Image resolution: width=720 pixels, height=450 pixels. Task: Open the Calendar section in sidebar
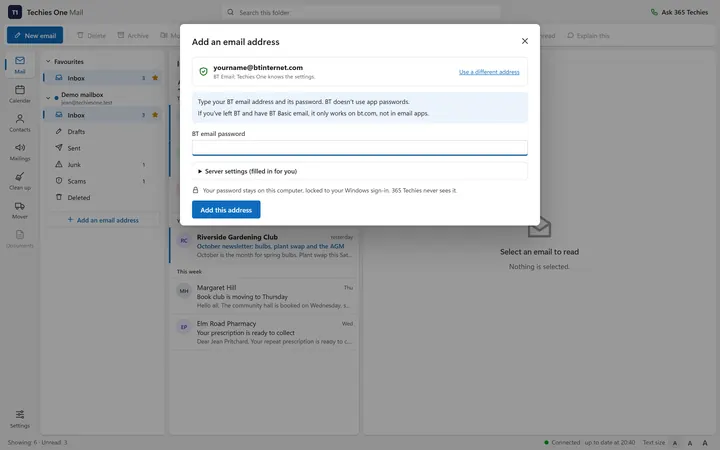[x=20, y=94]
